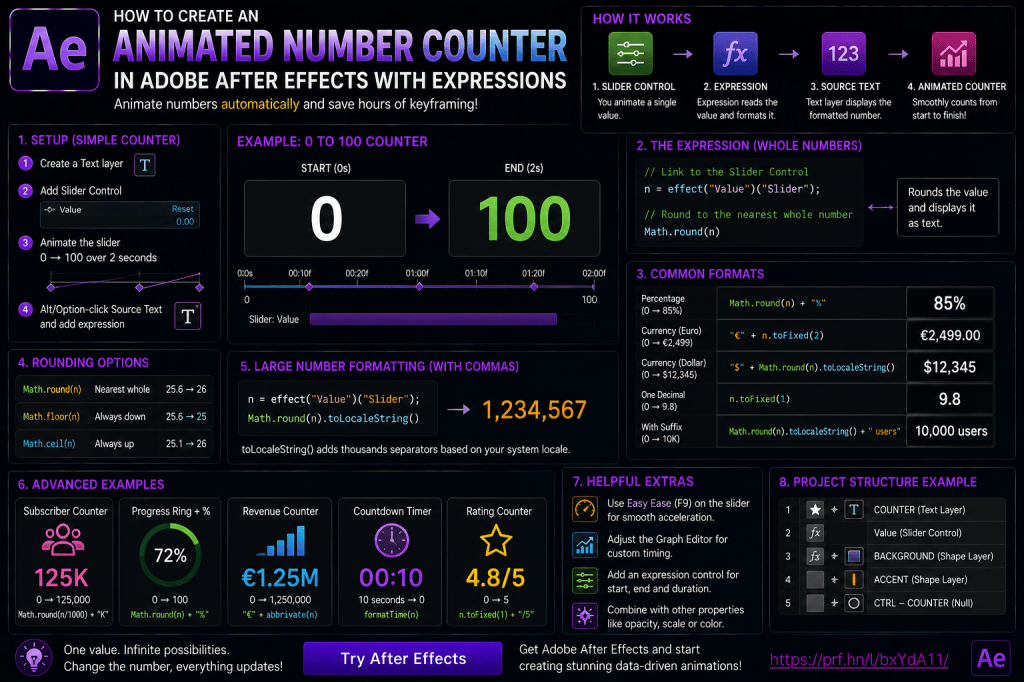
Task: Click the T icon beside Create a Text layer
Action: (145, 165)
